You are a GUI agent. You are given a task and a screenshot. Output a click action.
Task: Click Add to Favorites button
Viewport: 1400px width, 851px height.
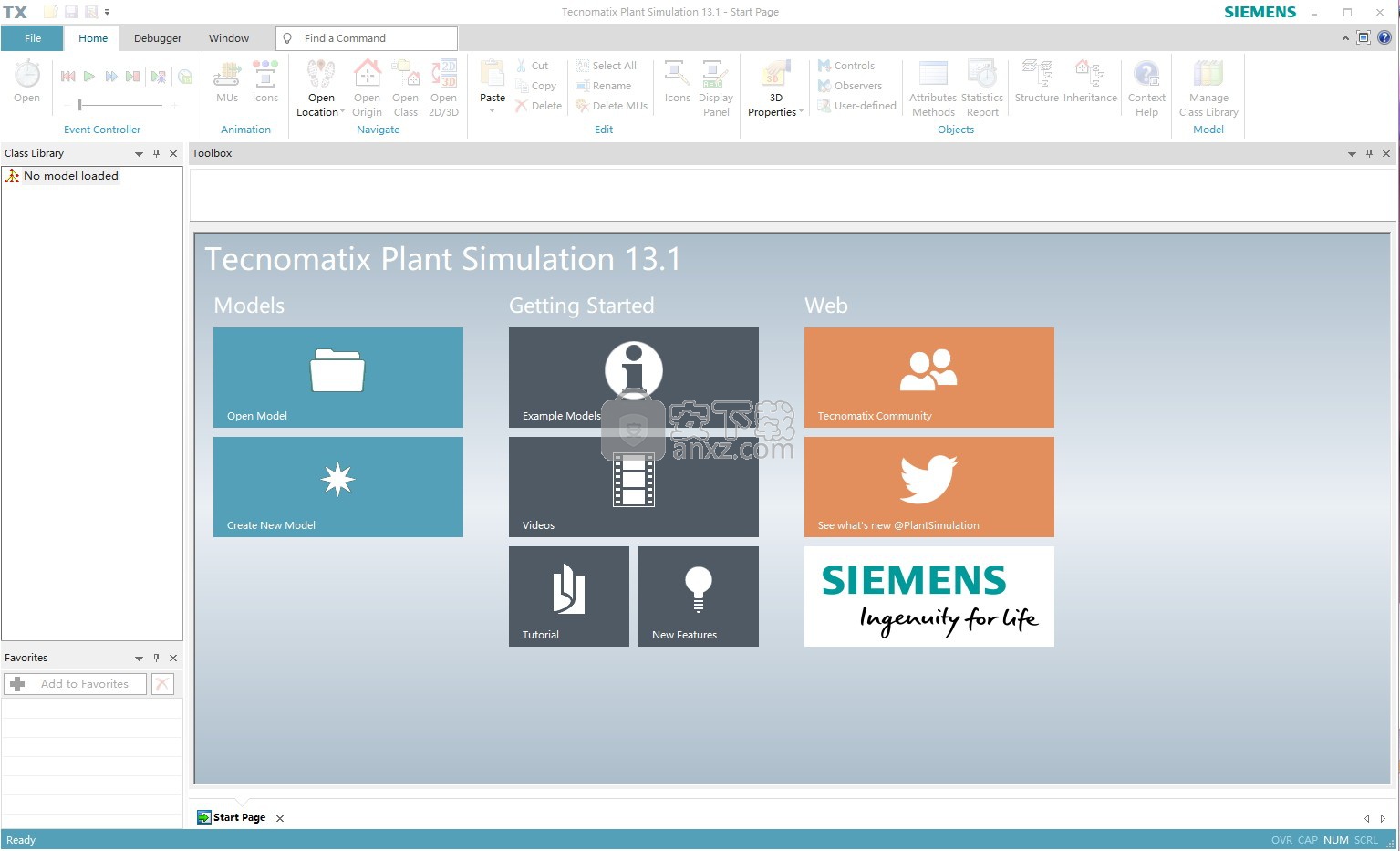[x=75, y=684]
